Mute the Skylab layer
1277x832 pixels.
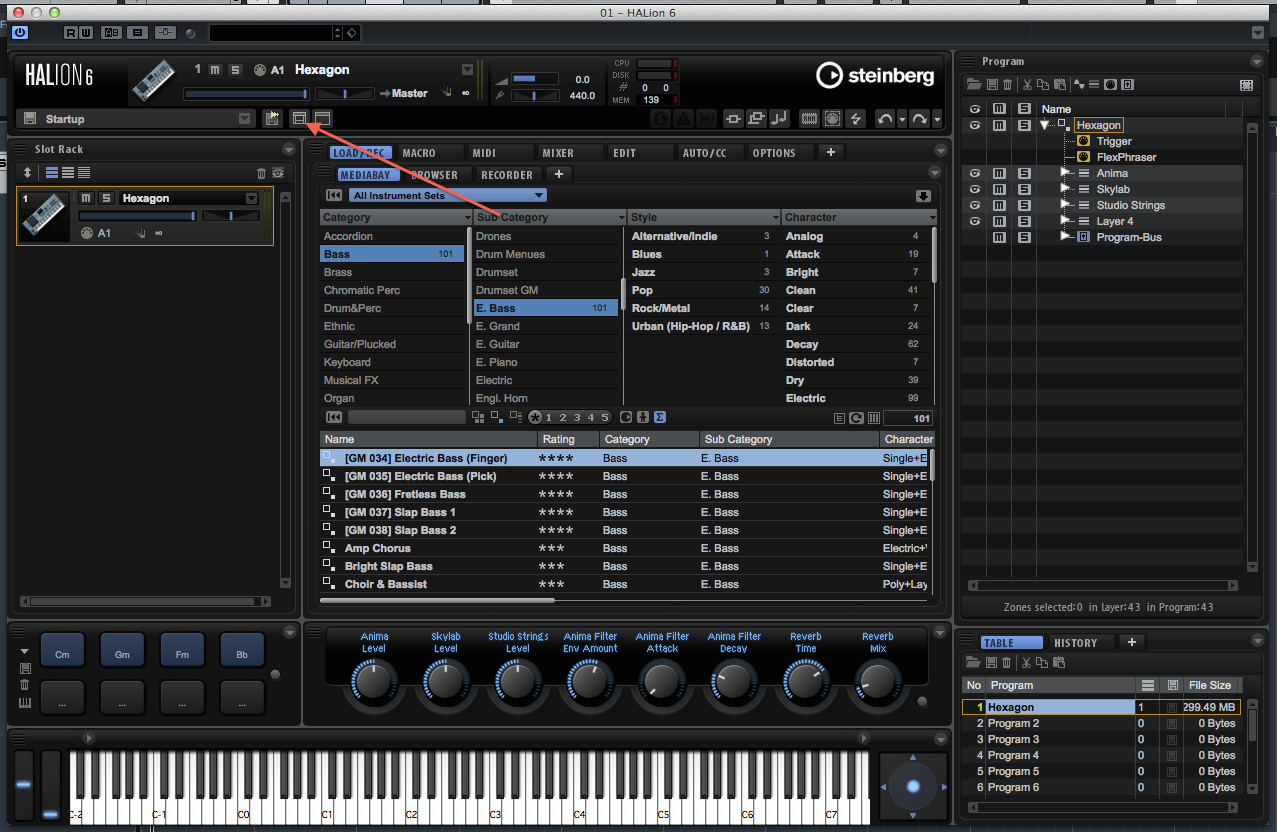click(999, 189)
